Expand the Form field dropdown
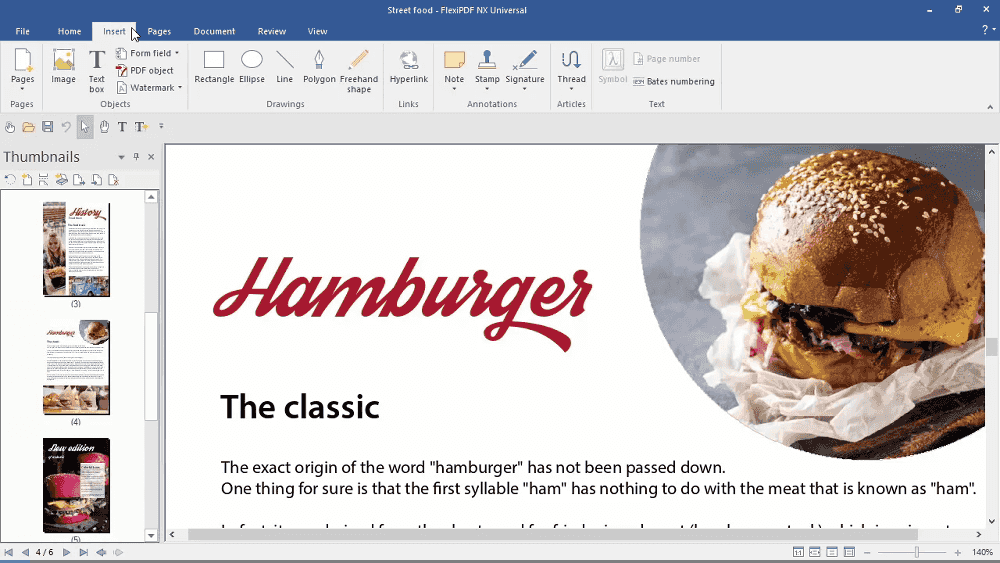Image resolution: width=1000 pixels, height=563 pixels. [x=177, y=53]
